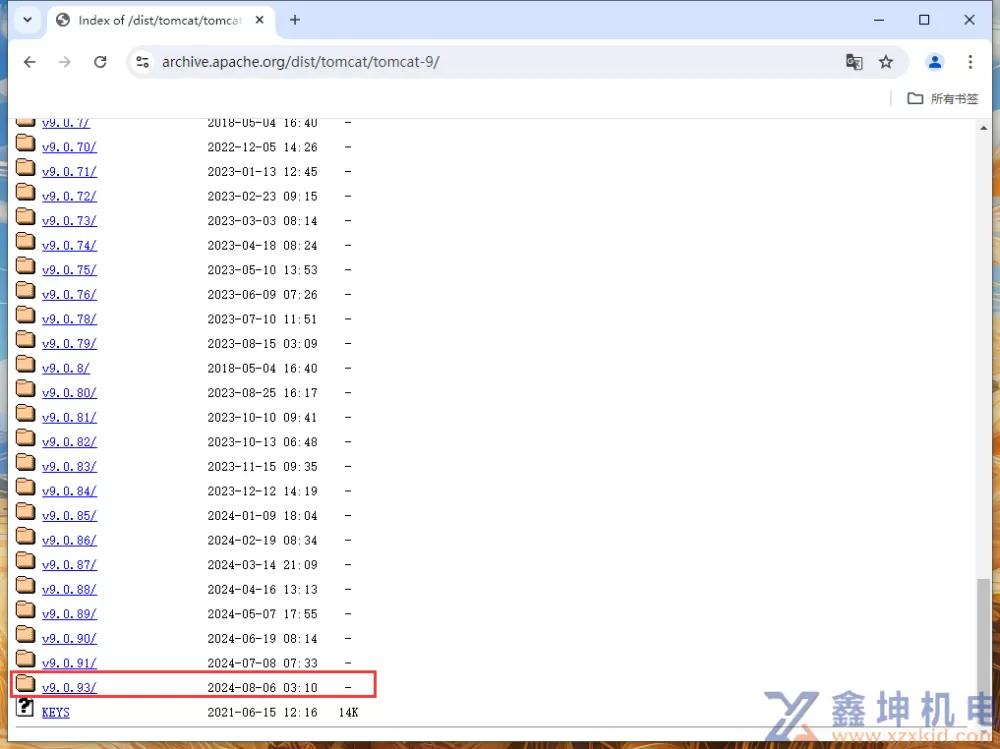Image resolution: width=1000 pixels, height=749 pixels.
Task: Click the folder icon beside v9.0.83/
Action: (26, 462)
